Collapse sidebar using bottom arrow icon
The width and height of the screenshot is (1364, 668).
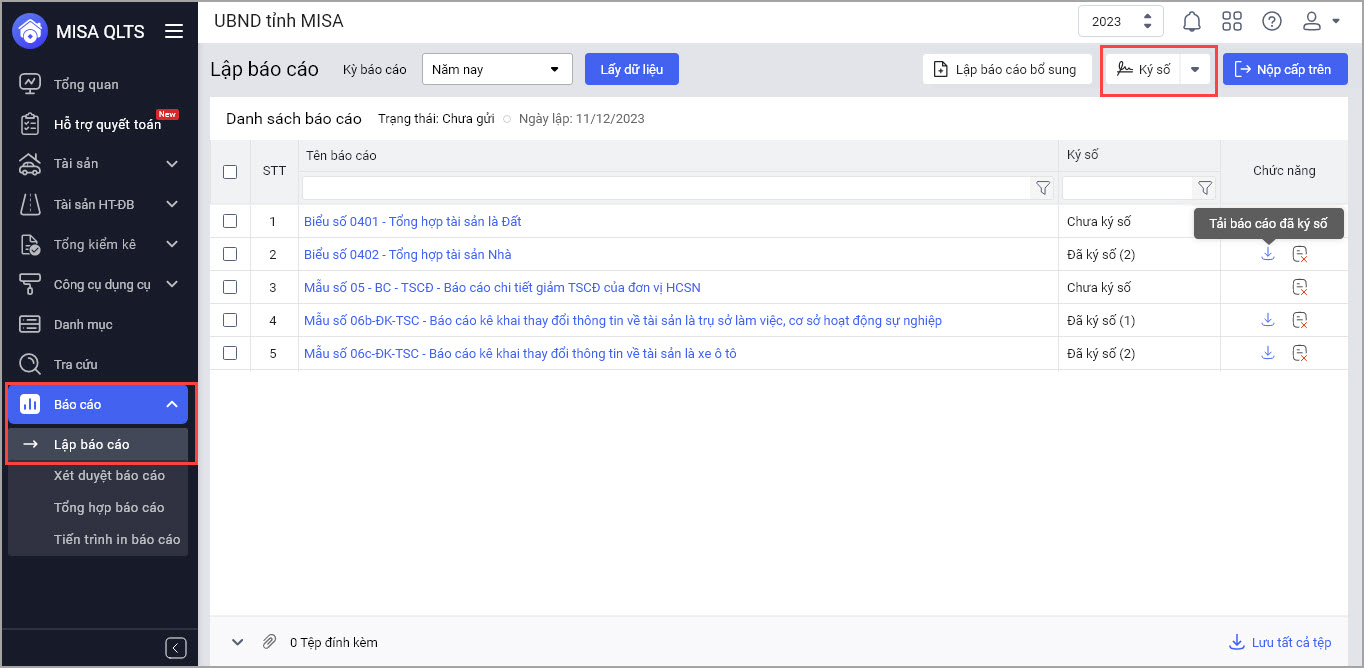coord(176,648)
